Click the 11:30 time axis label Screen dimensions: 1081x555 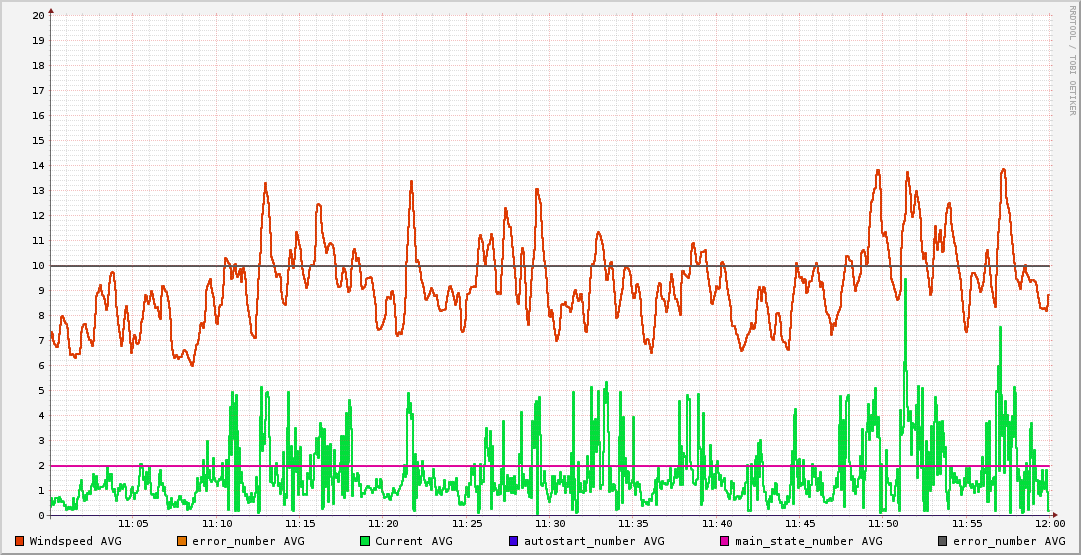tap(550, 524)
